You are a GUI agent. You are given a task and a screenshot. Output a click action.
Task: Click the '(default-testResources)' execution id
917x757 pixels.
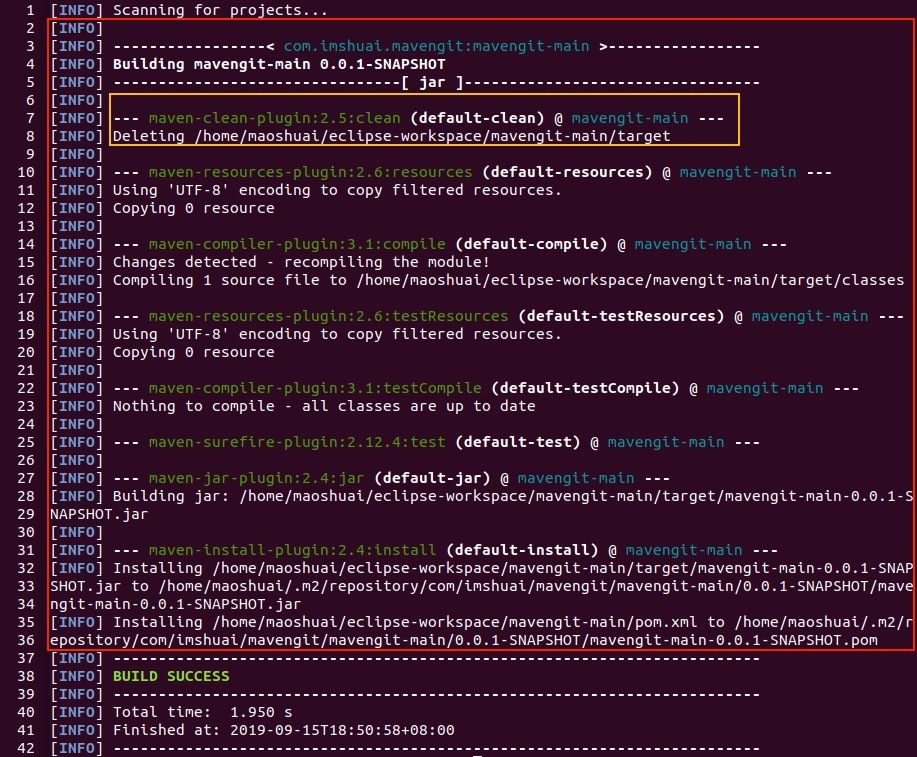click(621, 316)
